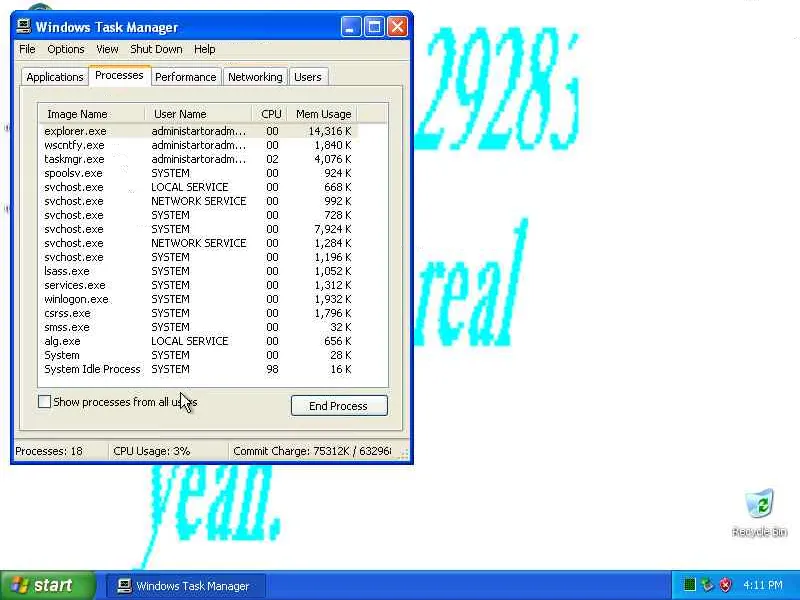Image resolution: width=800 pixels, height=600 pixels.
Task: Maximize the Task Manager window
Action: click(x=374, y=27)
